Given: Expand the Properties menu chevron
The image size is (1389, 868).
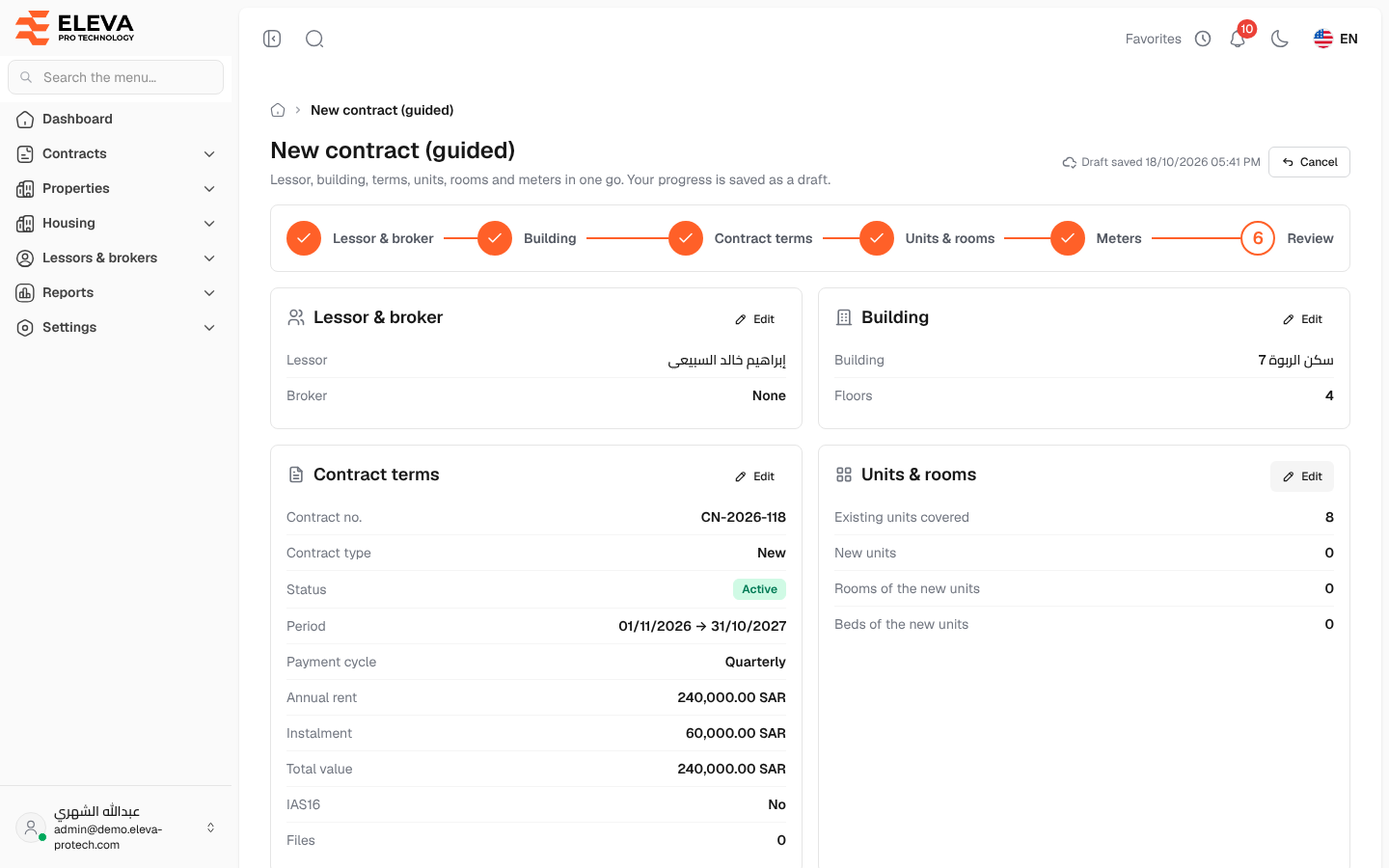Looking at the screenshot, I should tap(209, 189).
